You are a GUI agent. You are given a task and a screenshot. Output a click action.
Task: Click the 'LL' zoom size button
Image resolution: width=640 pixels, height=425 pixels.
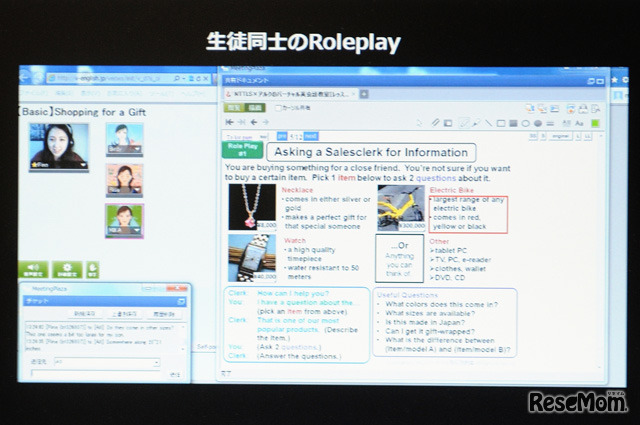(587, 136)
